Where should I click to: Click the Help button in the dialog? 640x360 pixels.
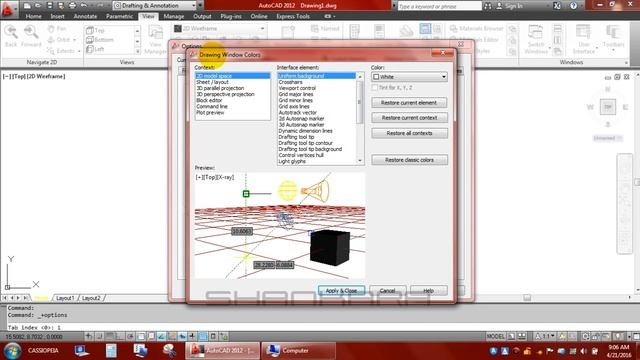tap(429, 291)
